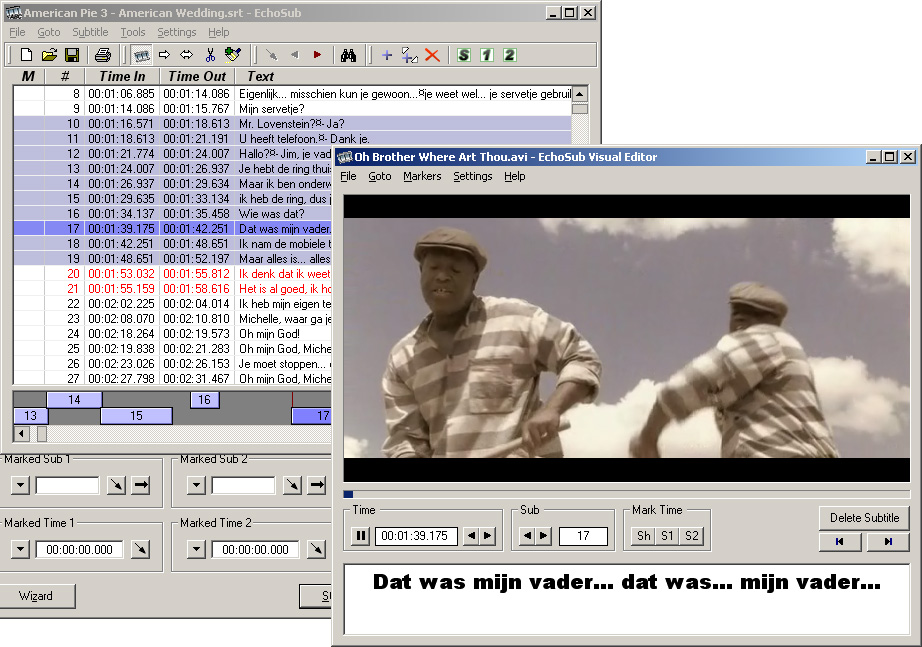Click diagonal arrow in Marked Sub 1
922x647 pixels.
click(116, 485)
